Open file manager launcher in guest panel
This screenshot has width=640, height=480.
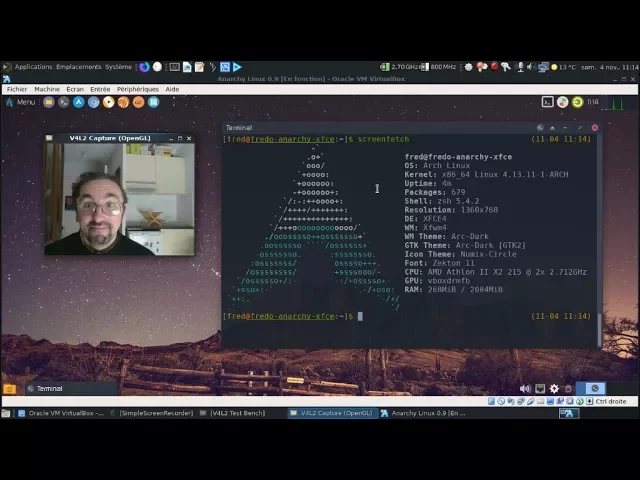tap(49, 102)
